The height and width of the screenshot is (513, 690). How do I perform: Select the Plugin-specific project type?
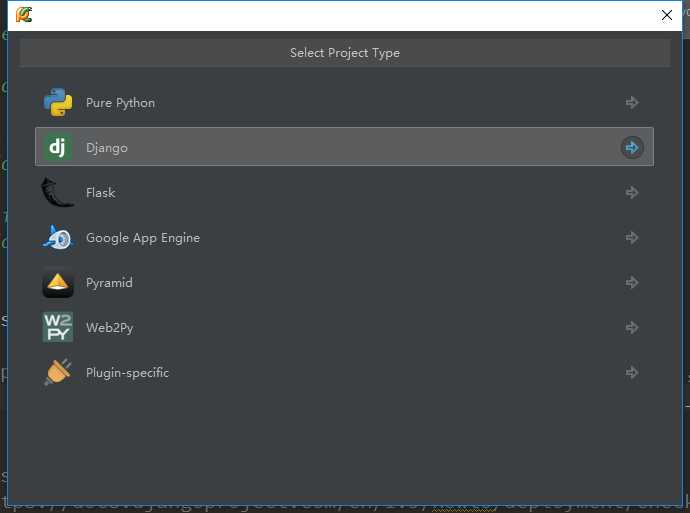coord(344,373)
